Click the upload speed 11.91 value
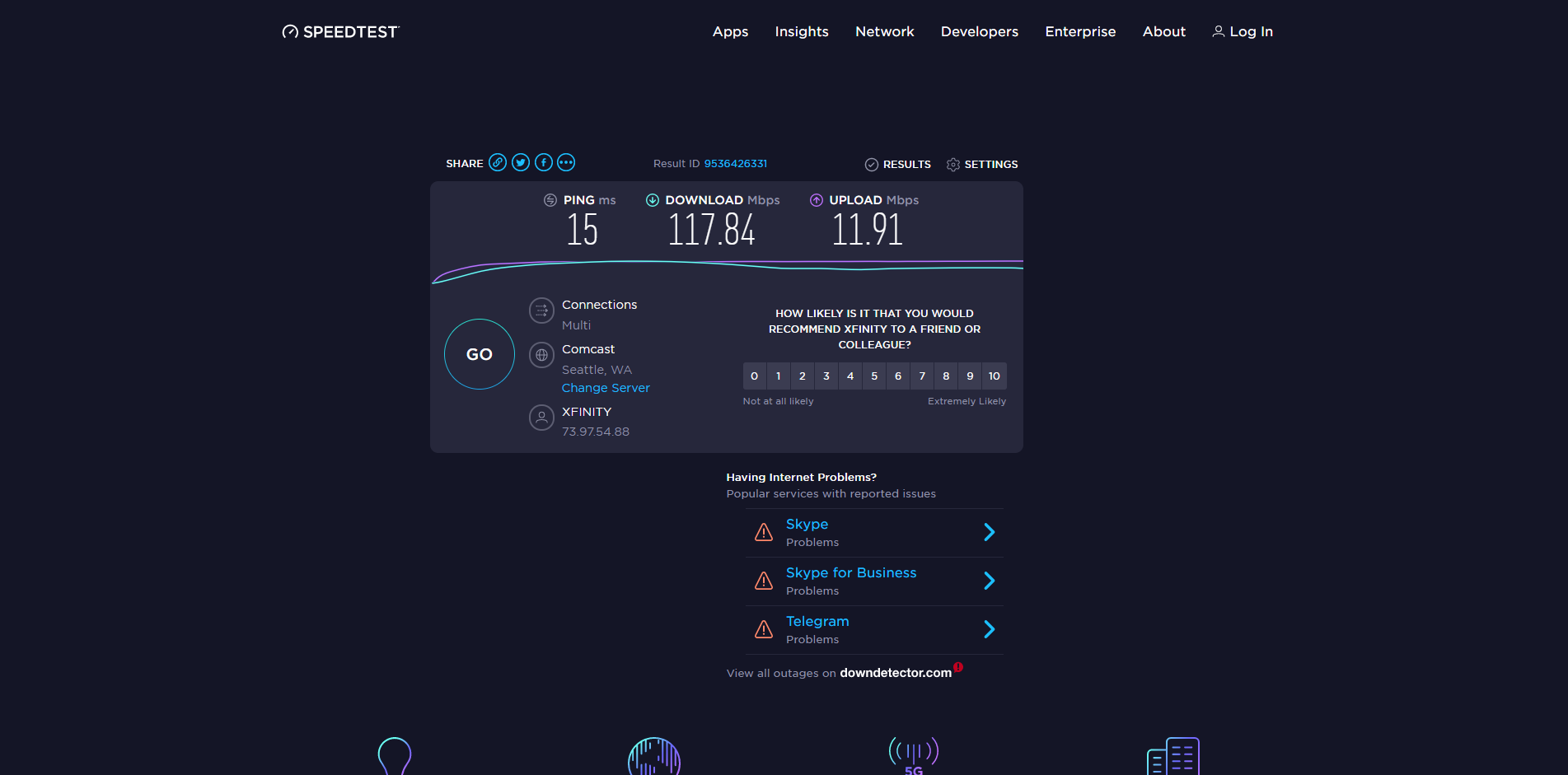 click(x=868, y=230)
